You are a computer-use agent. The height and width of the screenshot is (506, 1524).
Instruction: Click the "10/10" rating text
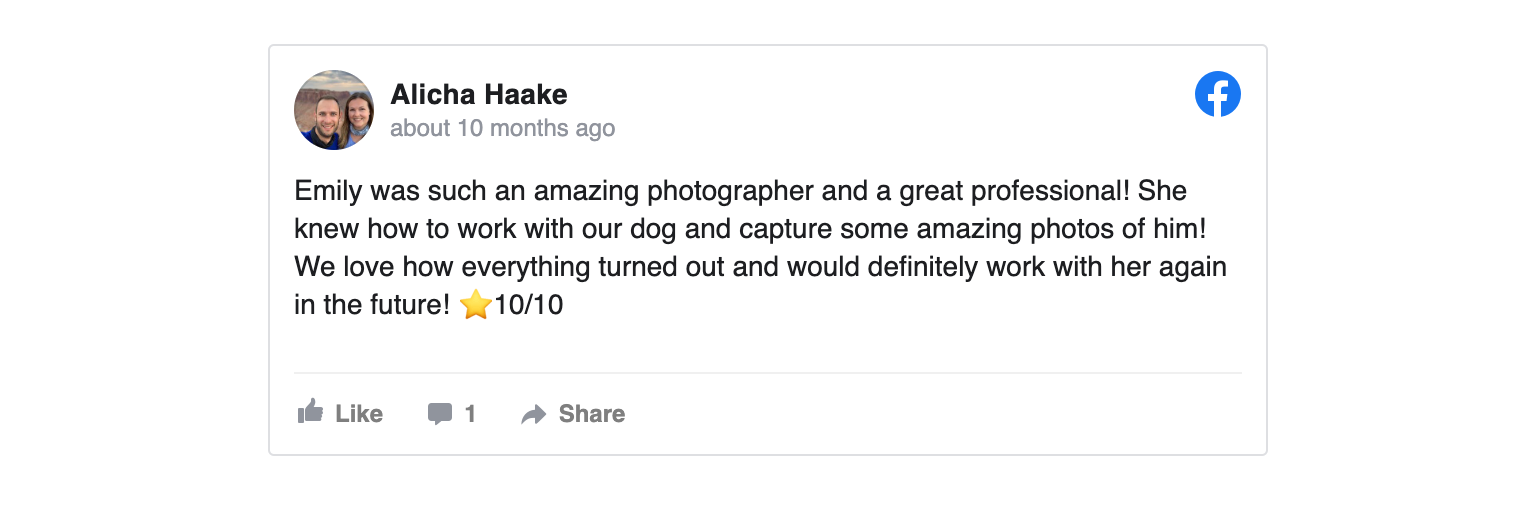pyautogui.click(x=529, y=306)
